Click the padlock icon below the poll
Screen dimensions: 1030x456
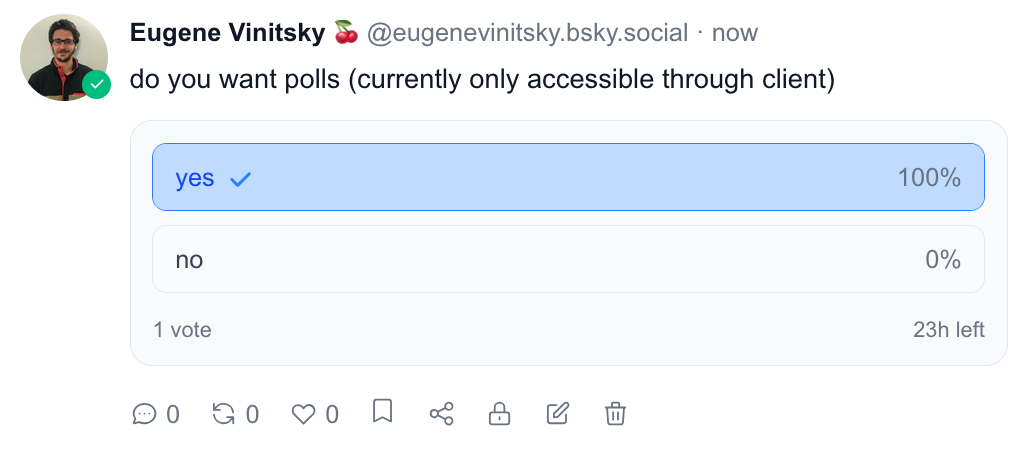pos(499,413)
